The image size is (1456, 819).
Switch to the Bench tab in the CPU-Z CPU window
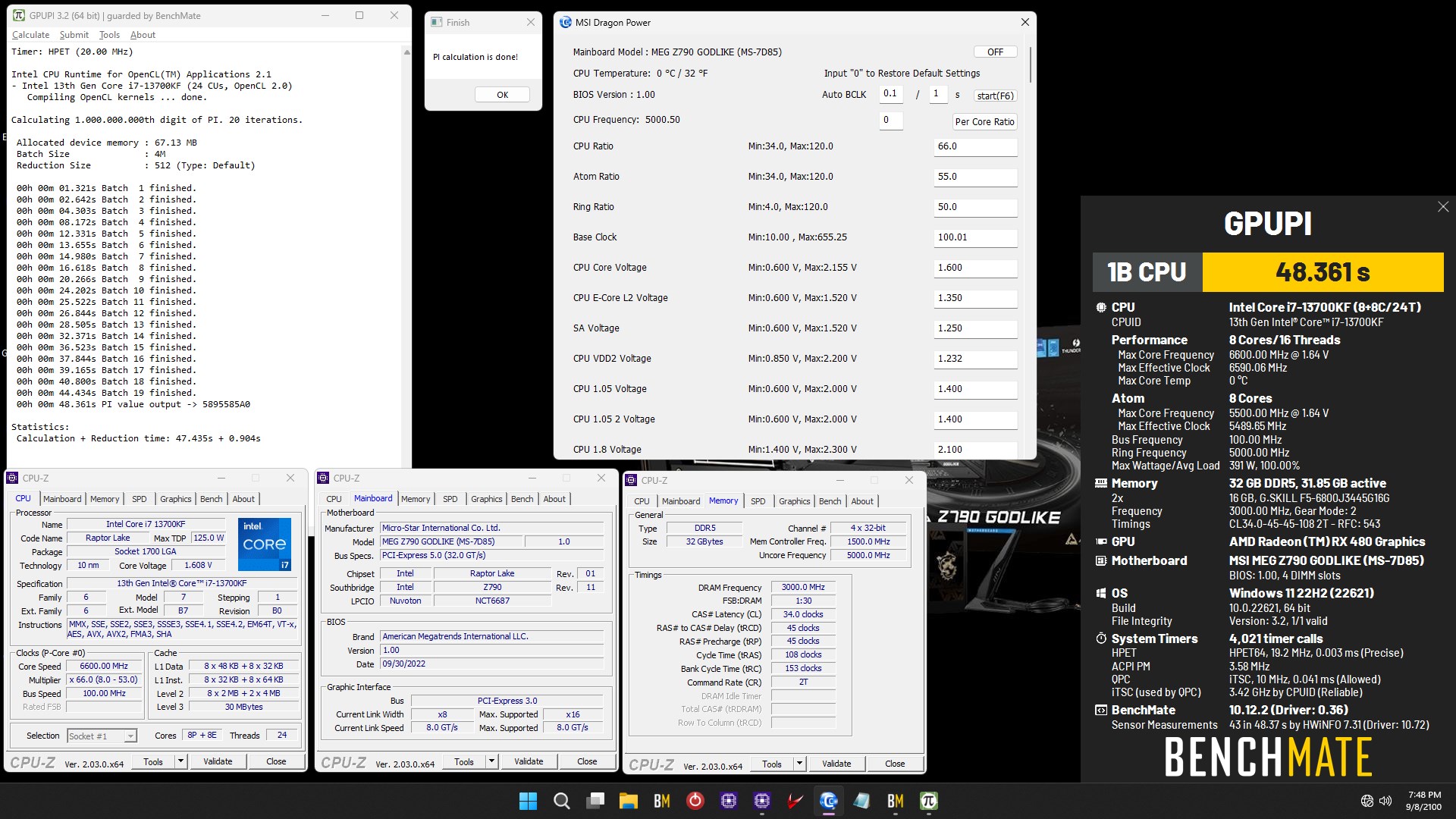coord(211,499)
